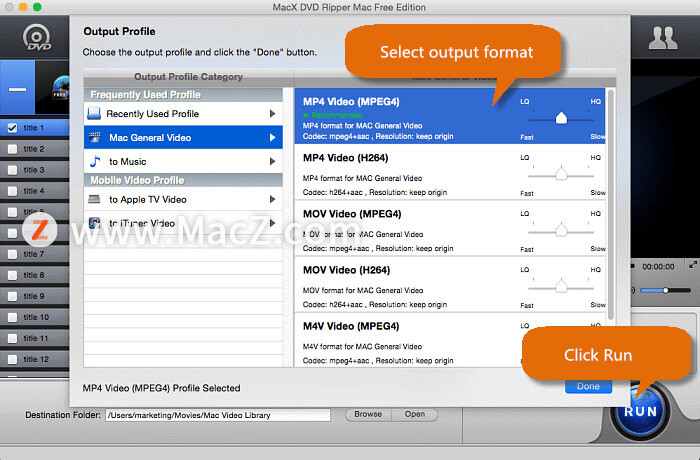
Task: Choose M4V Video (MPEG4) profile
Action: pyautogui.click(x=450, y=340)
